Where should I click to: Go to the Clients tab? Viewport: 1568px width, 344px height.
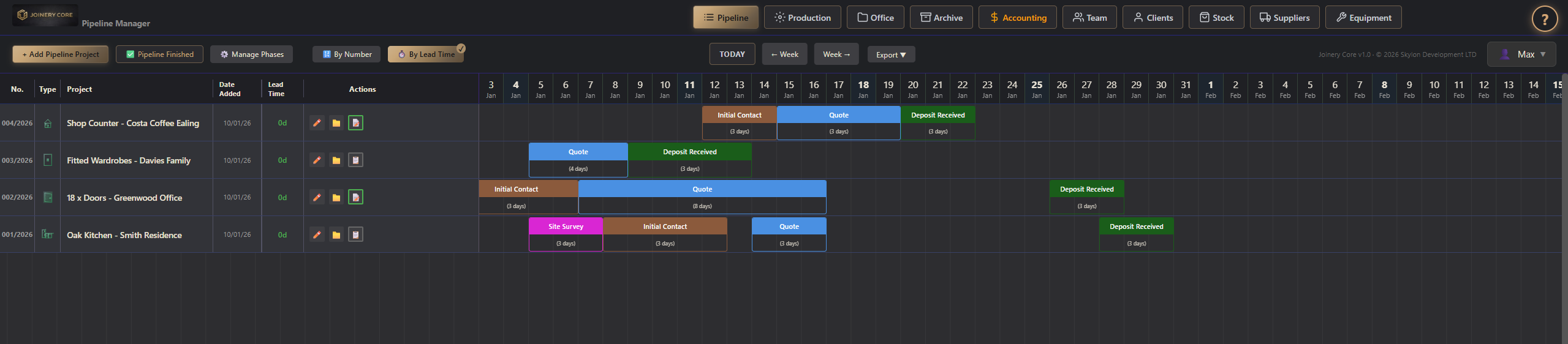[1153, 18]
